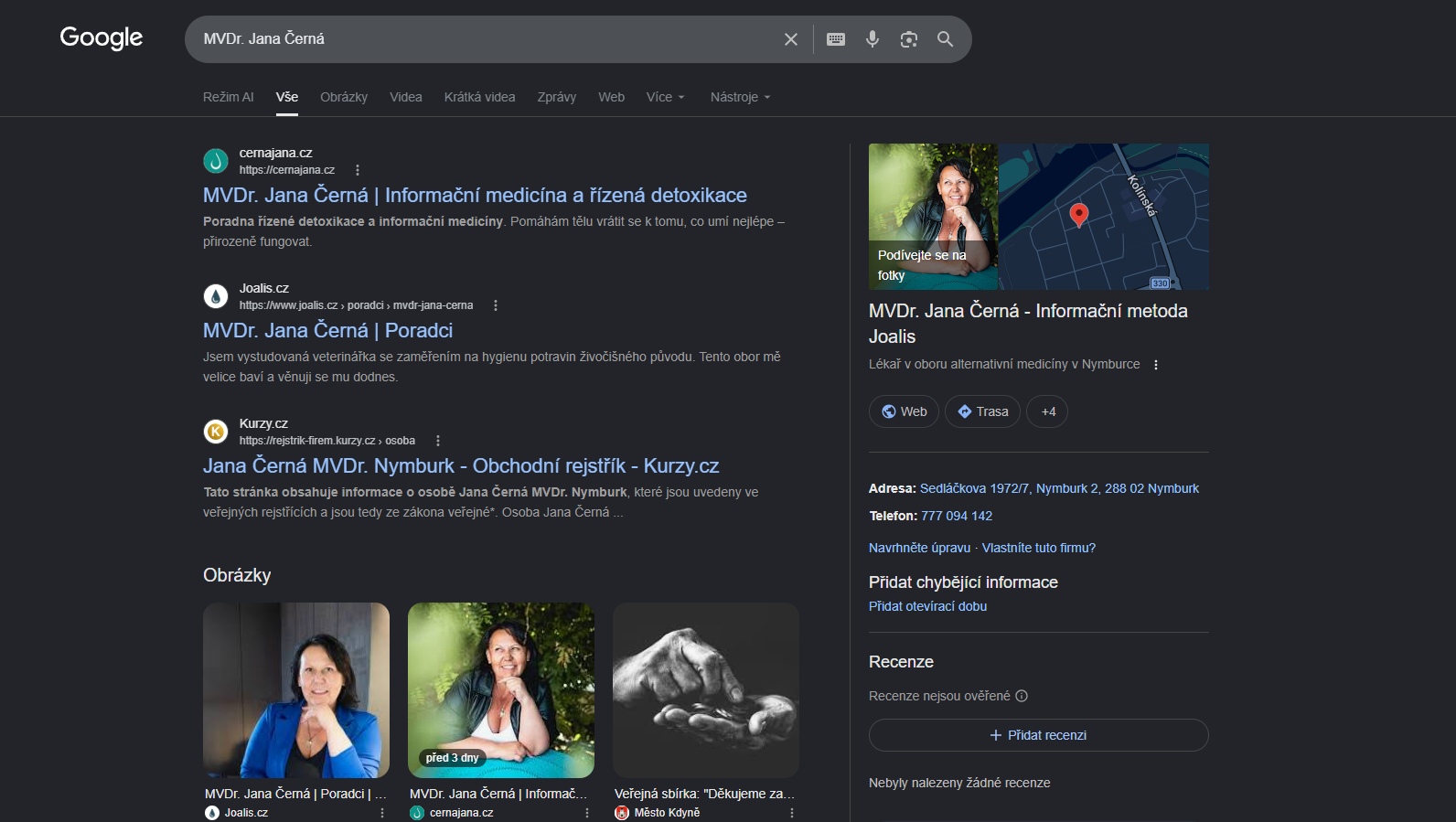Open the cernajana.cz image thumbnail from před 3 dny

(x=501, y=690)
